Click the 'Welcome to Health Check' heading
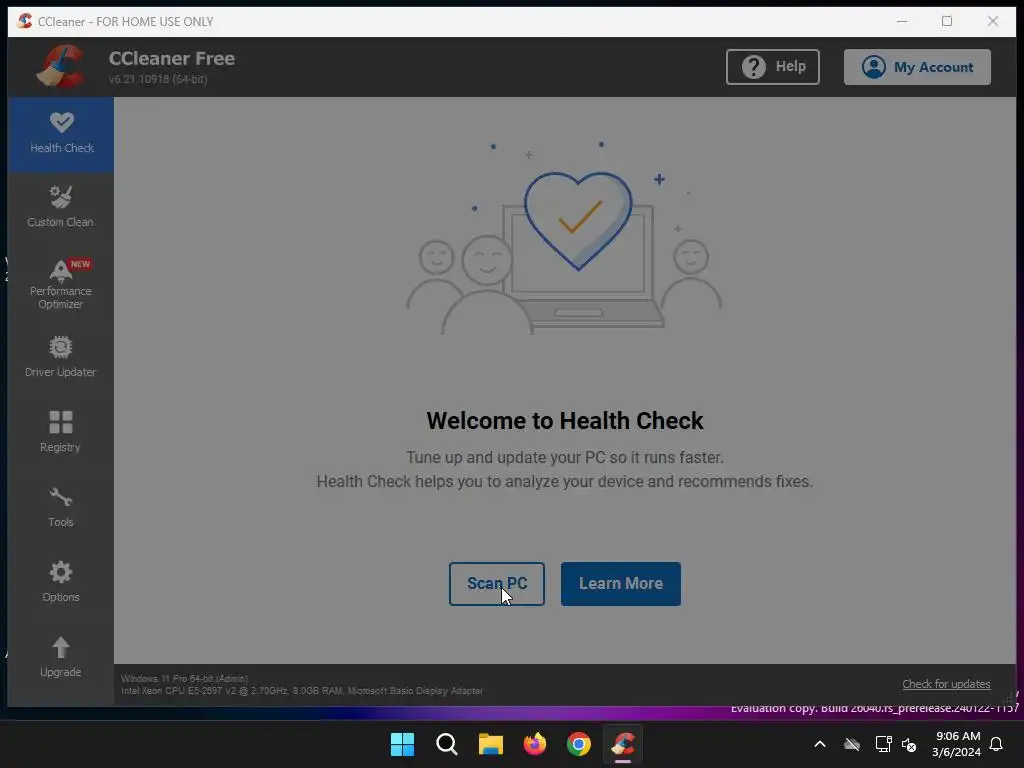The width and height of the screenshot is (1024, 768). tap(565, 421)
